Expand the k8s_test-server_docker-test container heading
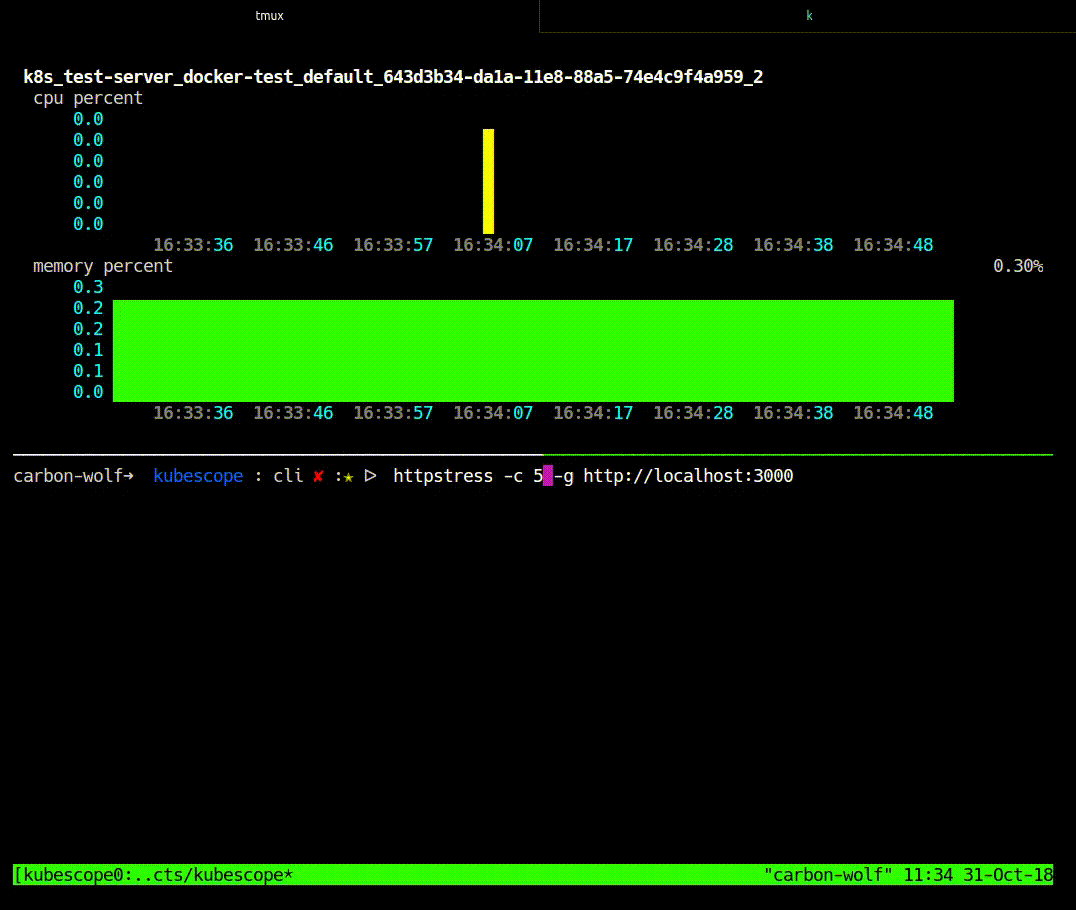 tap(392, 76)
